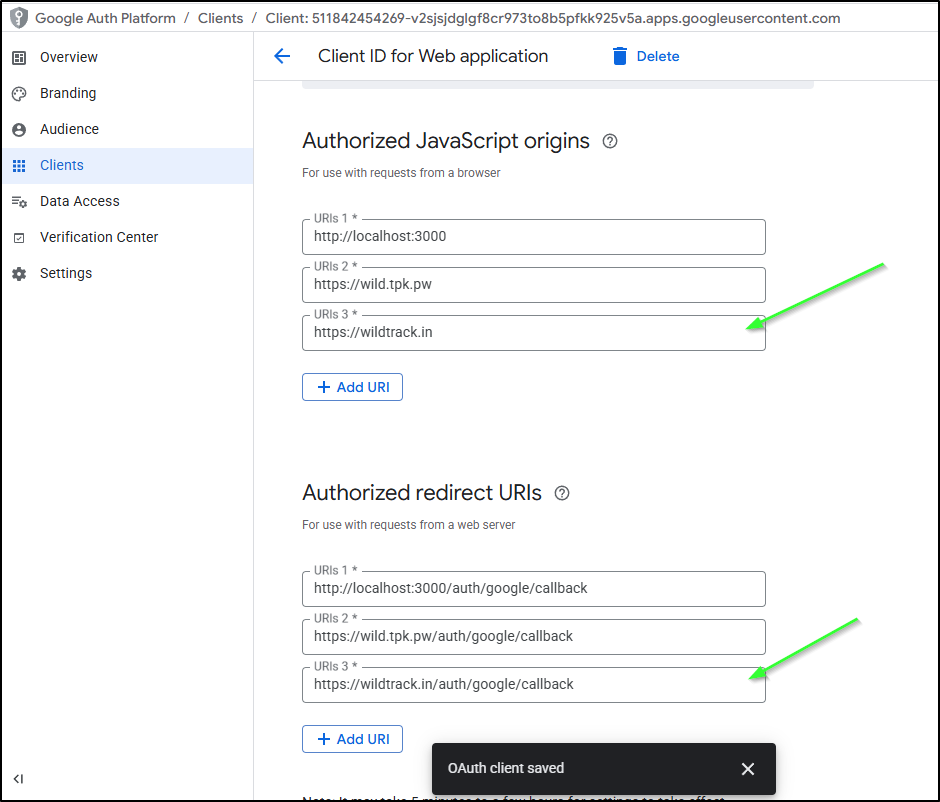
Task: Open help for Authorized redirect URIs
Action: click(x=562, y=493)
